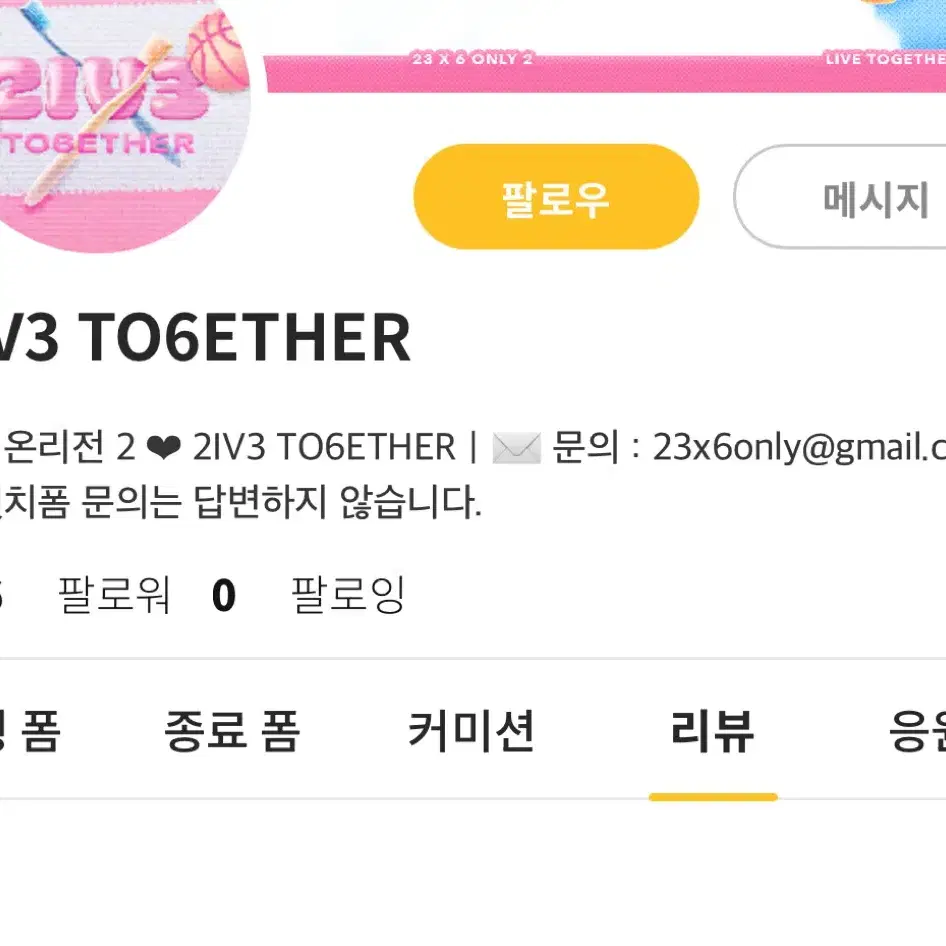Click the yellow 팔로우 follow button

pyautogui.click(x=556, y=197)
